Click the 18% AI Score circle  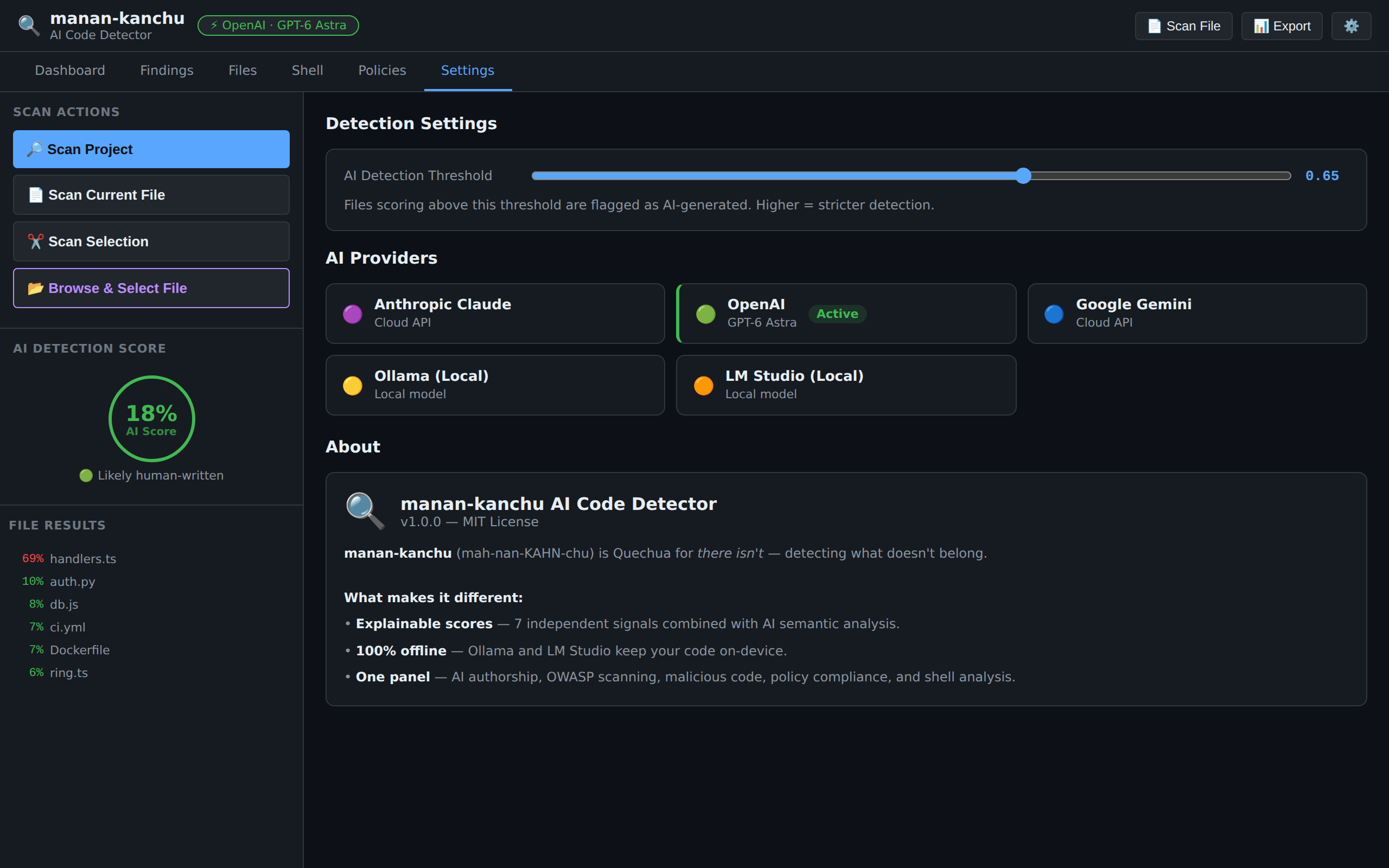[x=151, y=418]
